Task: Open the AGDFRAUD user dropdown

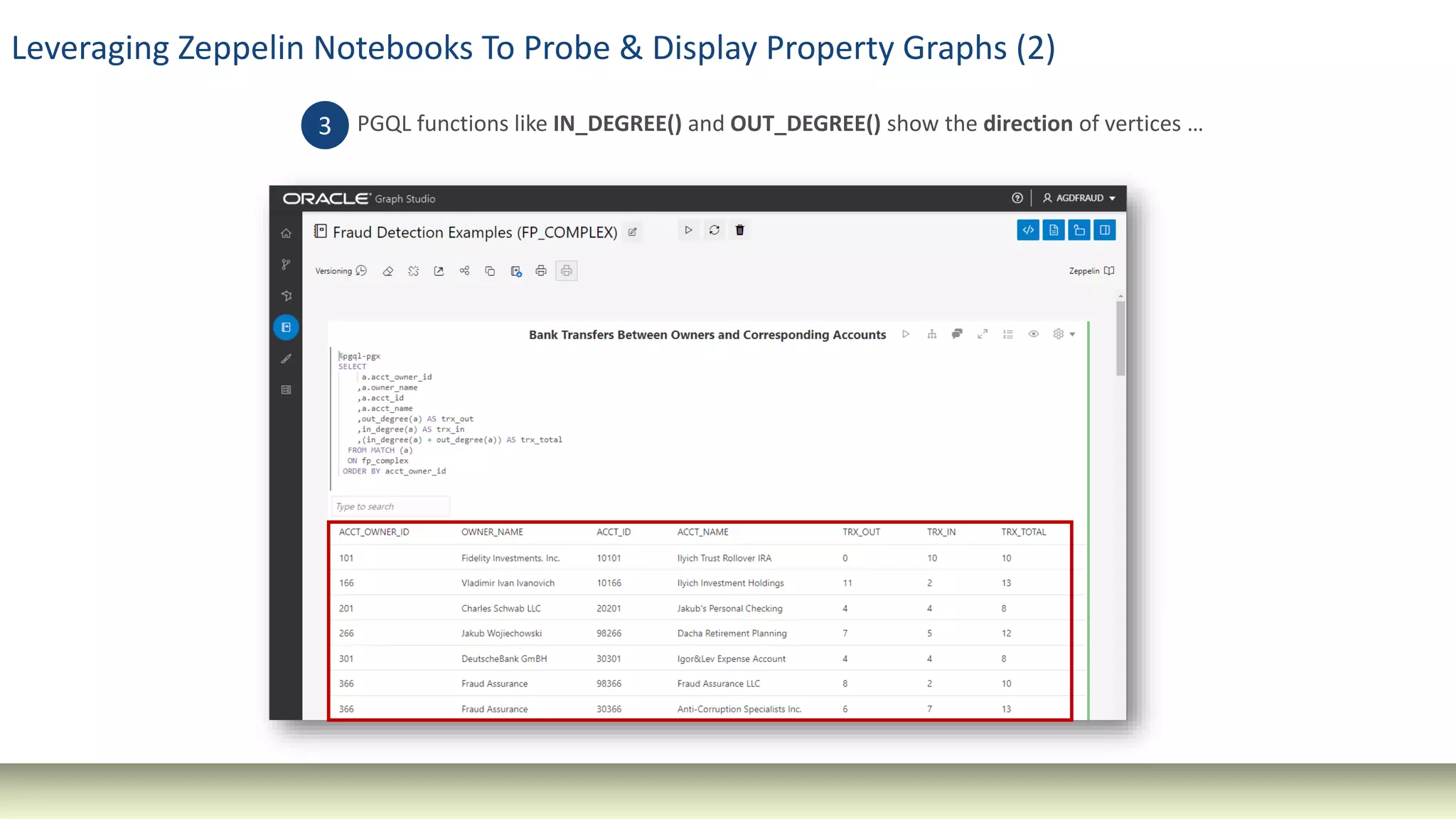Action: (x=1079, y=198)
